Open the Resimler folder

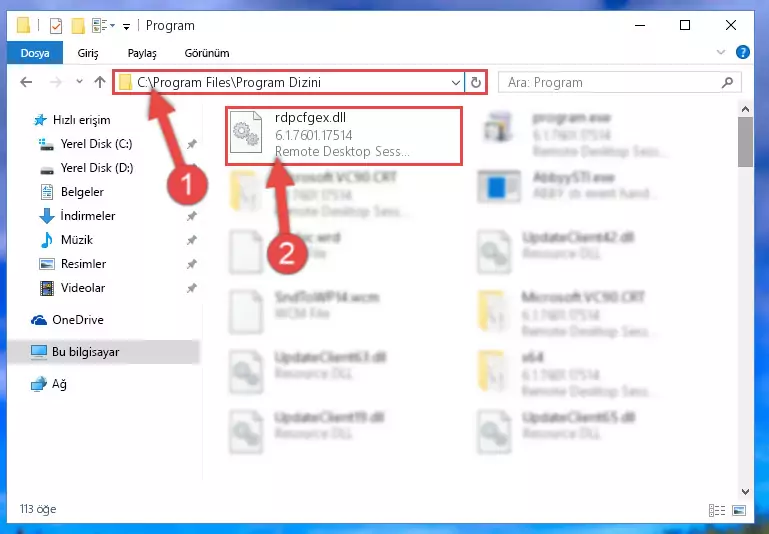73,264
